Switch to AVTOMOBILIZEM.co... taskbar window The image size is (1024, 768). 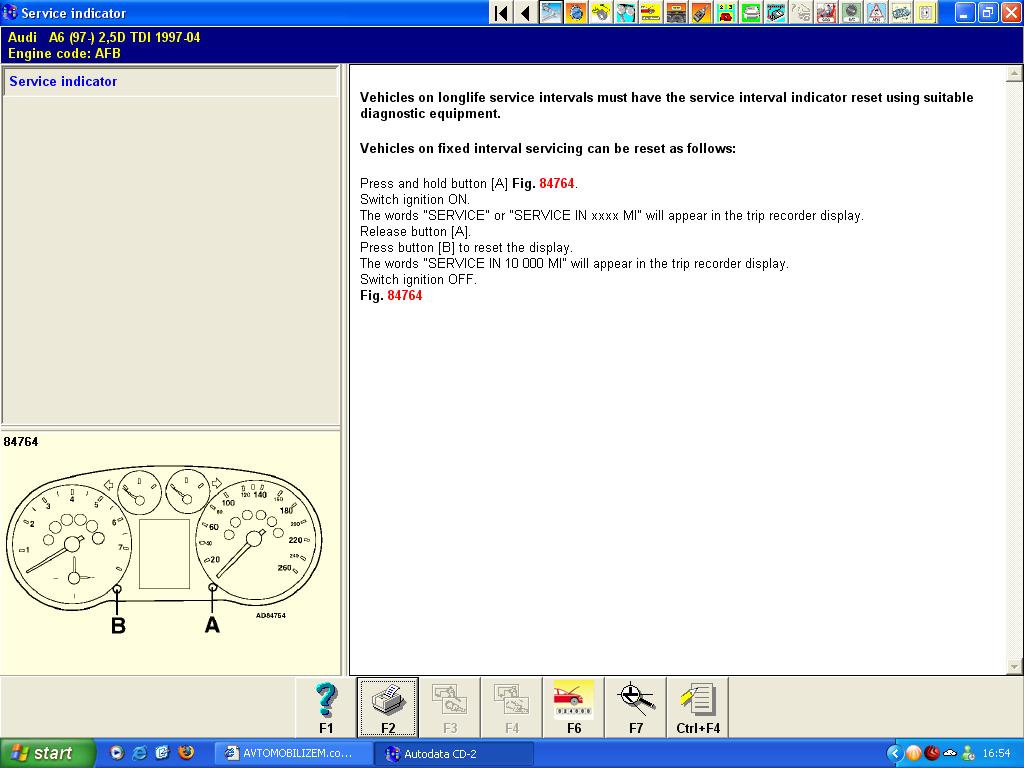pyautogui.click(x=294, y=754)
